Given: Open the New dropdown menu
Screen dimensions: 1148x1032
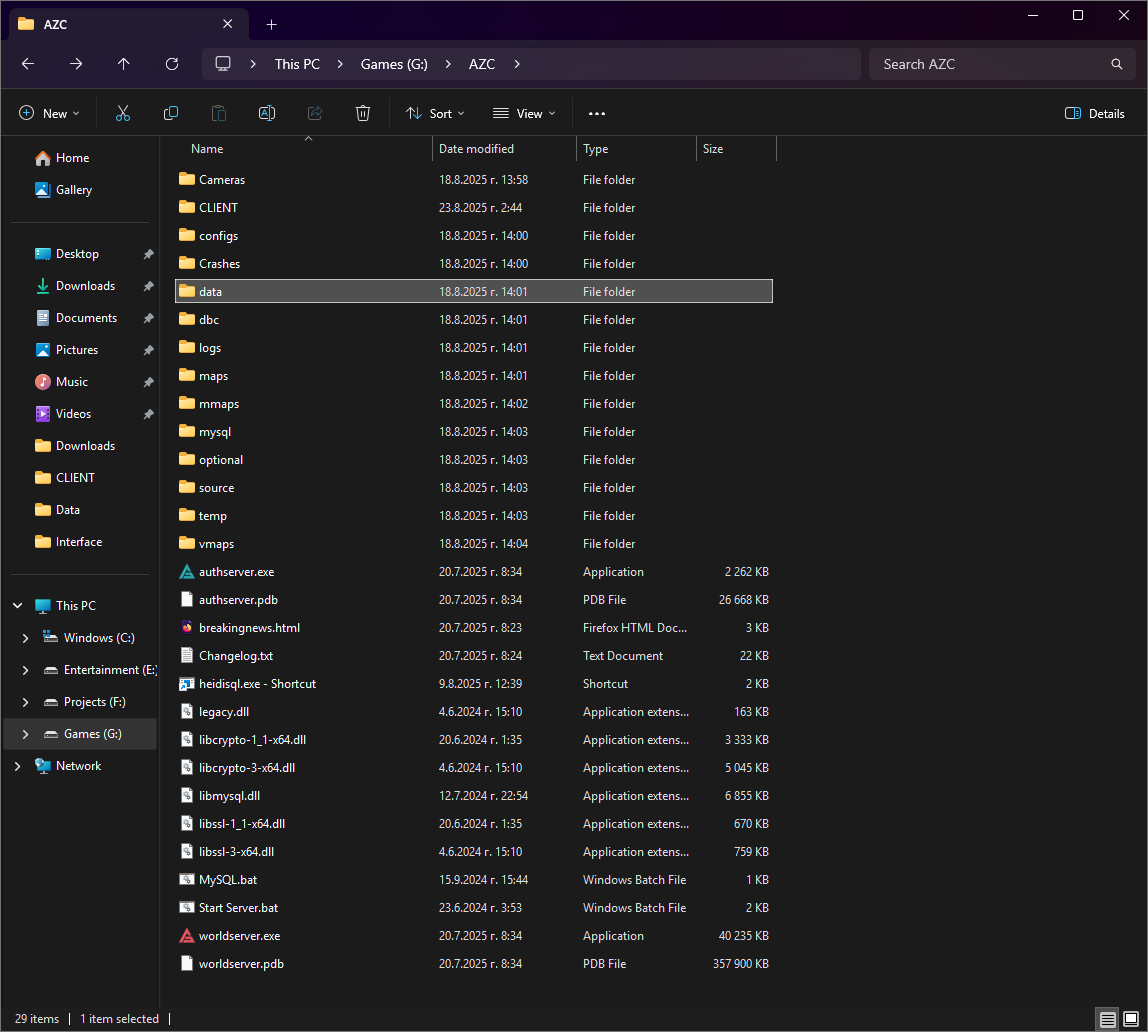Looking at the screenshot, I should pyautogui.click(x=49, y=113).
